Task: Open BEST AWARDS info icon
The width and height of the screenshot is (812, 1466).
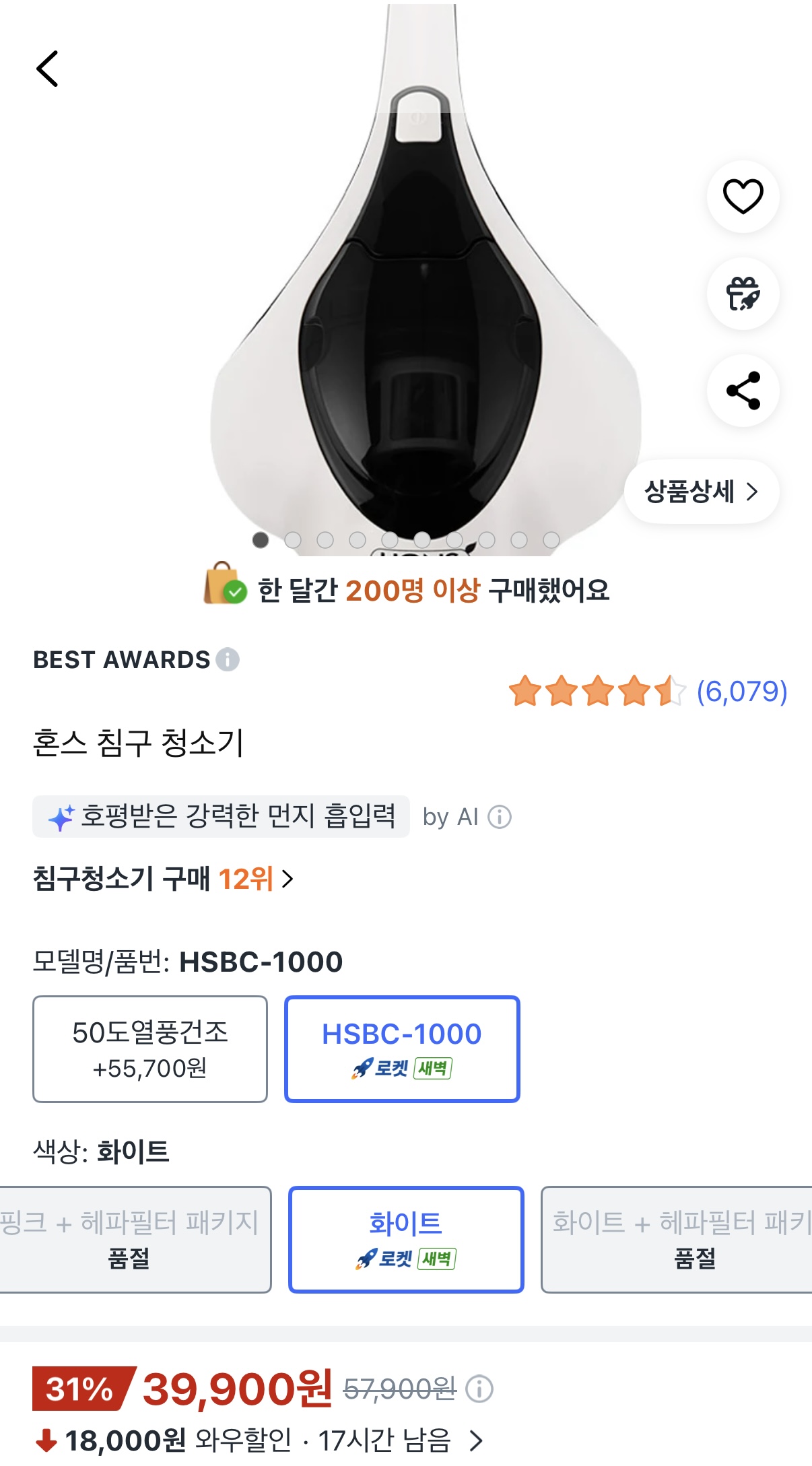Action: coord(228,659)
